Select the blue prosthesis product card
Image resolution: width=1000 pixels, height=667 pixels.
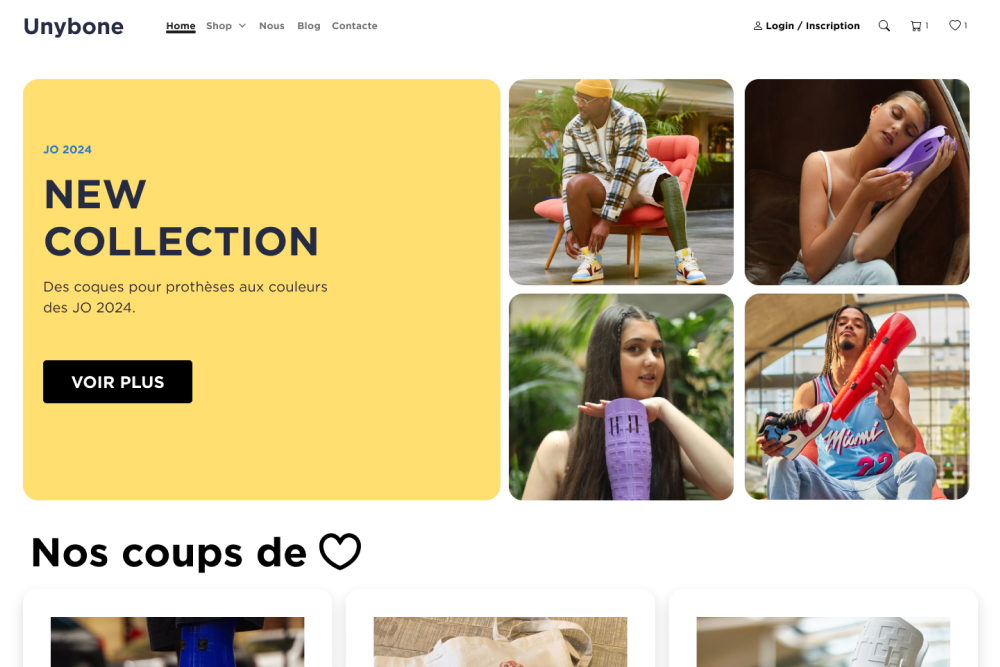tap(177, 628)
